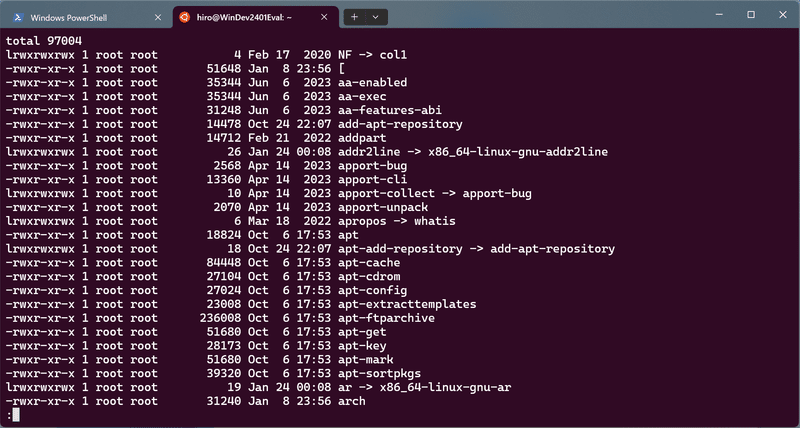The height and width of the screenshot is (428, 800).
Task: Click the '[' file name entry
Action: 341,68
